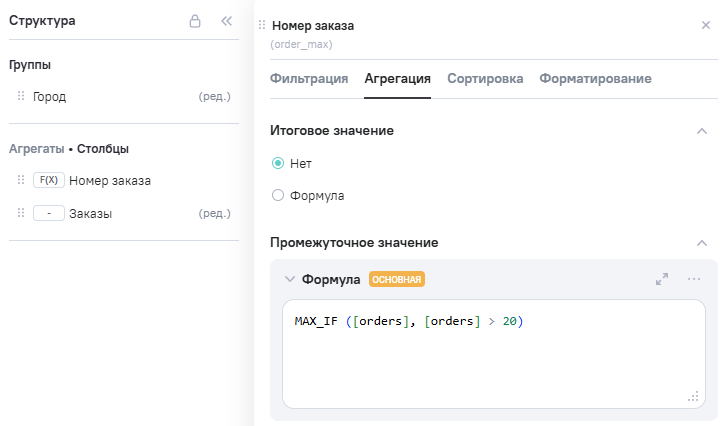Switch to the Фильтрация tab
The height and width of the screenshot is (426, 722).
coord(309,78)
